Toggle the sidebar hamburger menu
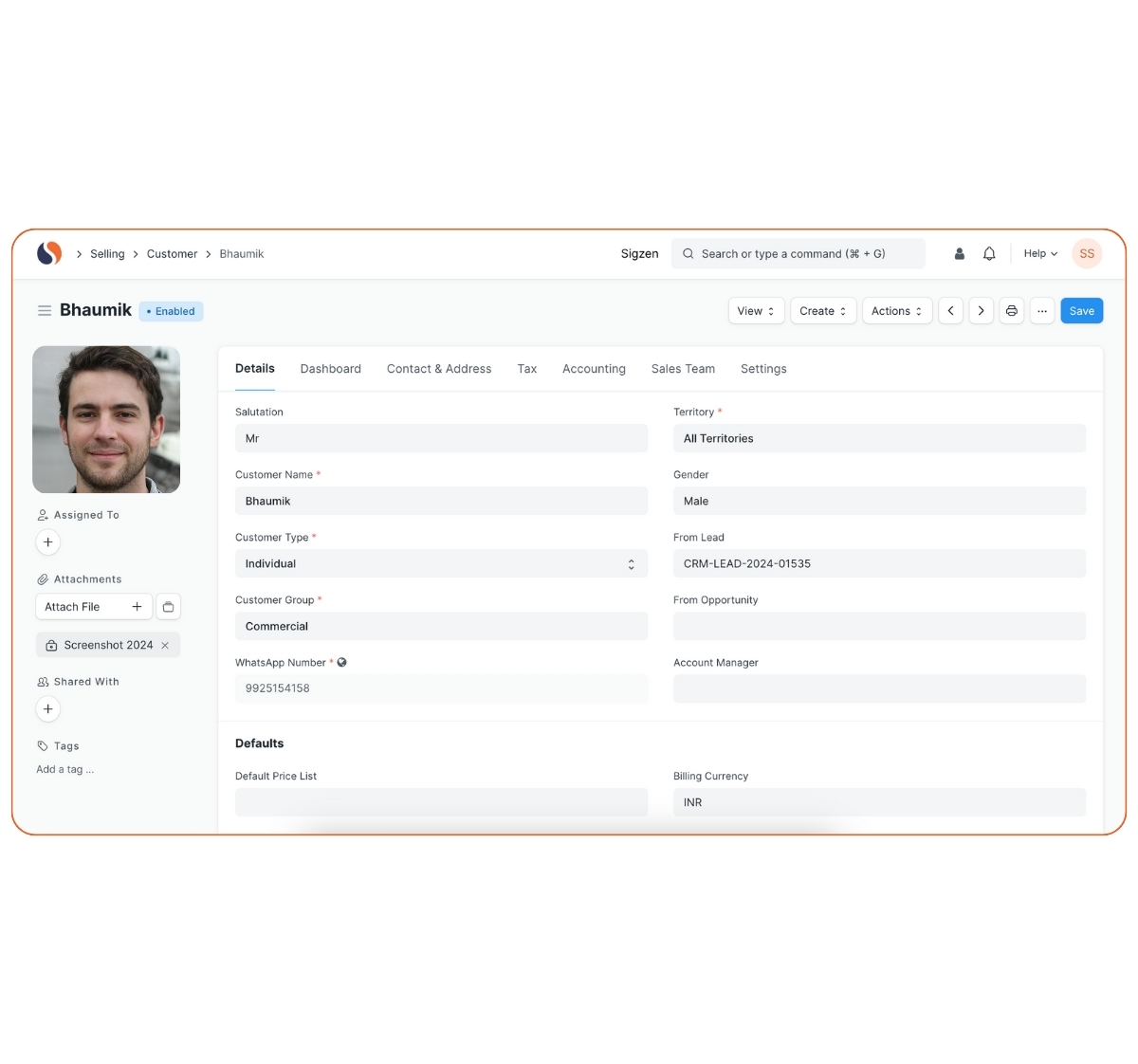 tap(44, 311)
